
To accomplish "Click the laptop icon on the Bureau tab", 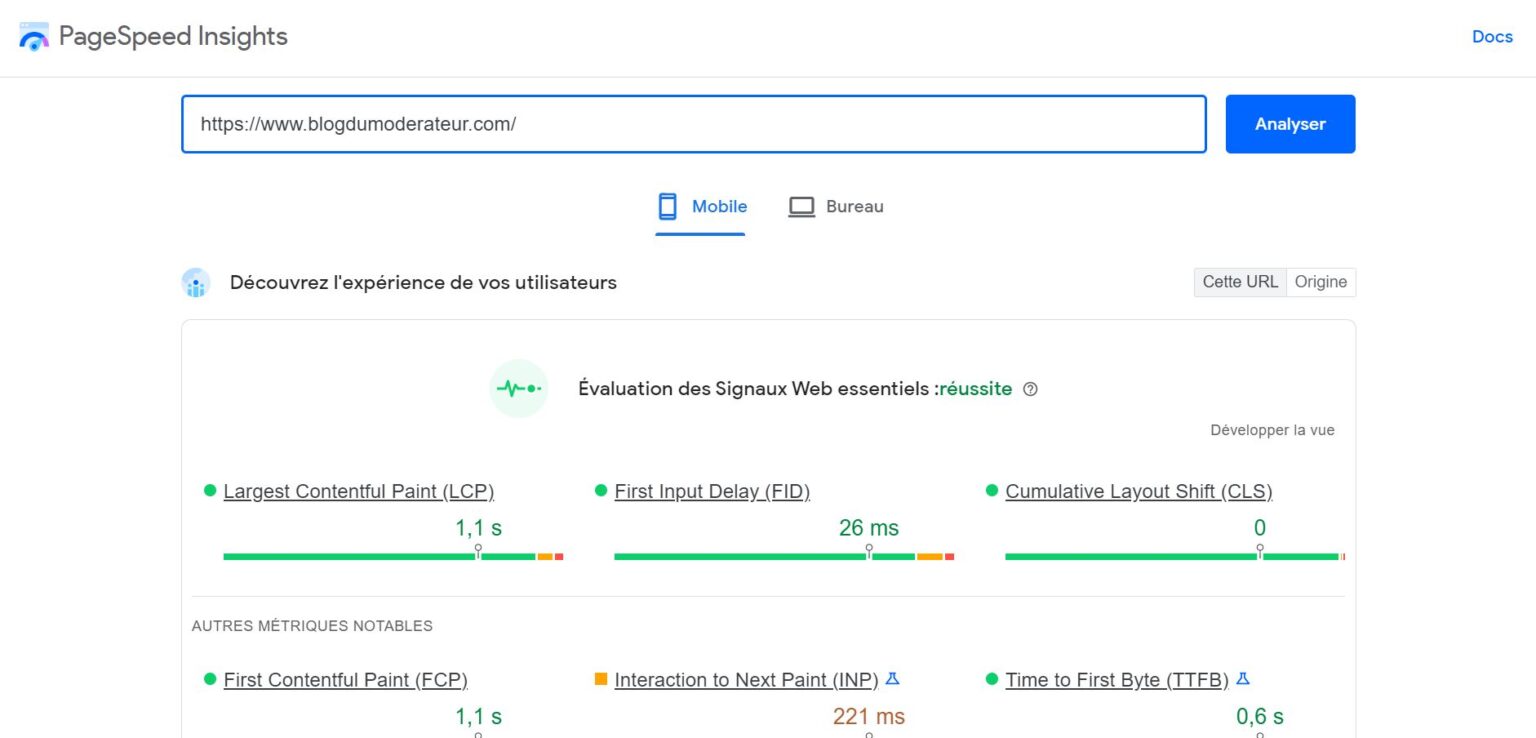I will click(801, 206).
